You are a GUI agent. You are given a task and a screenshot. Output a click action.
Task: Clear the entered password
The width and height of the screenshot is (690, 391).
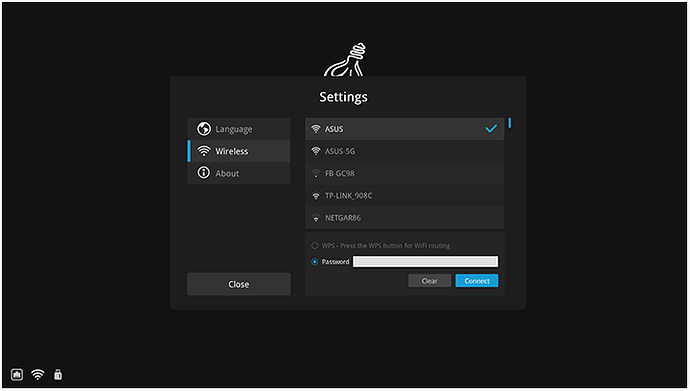[429, 281]
